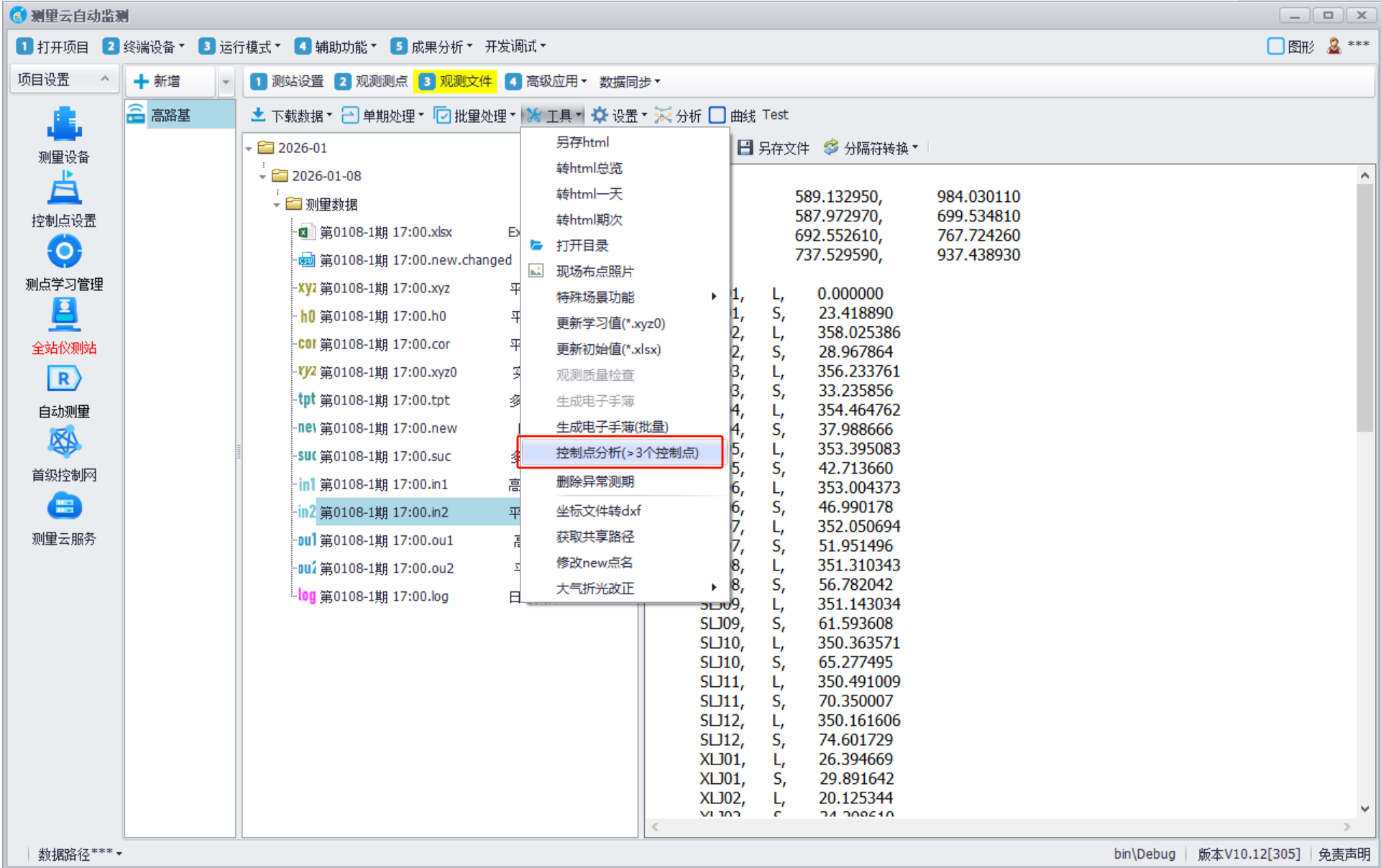
Task: Click the 新增 button
Action: [166, 81]
